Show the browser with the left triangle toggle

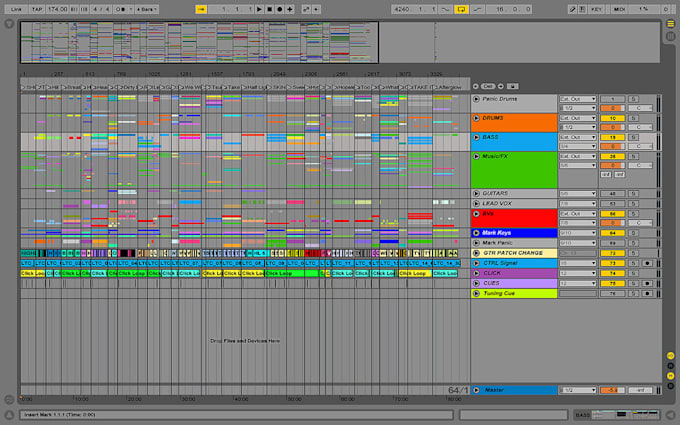[9, 24]
